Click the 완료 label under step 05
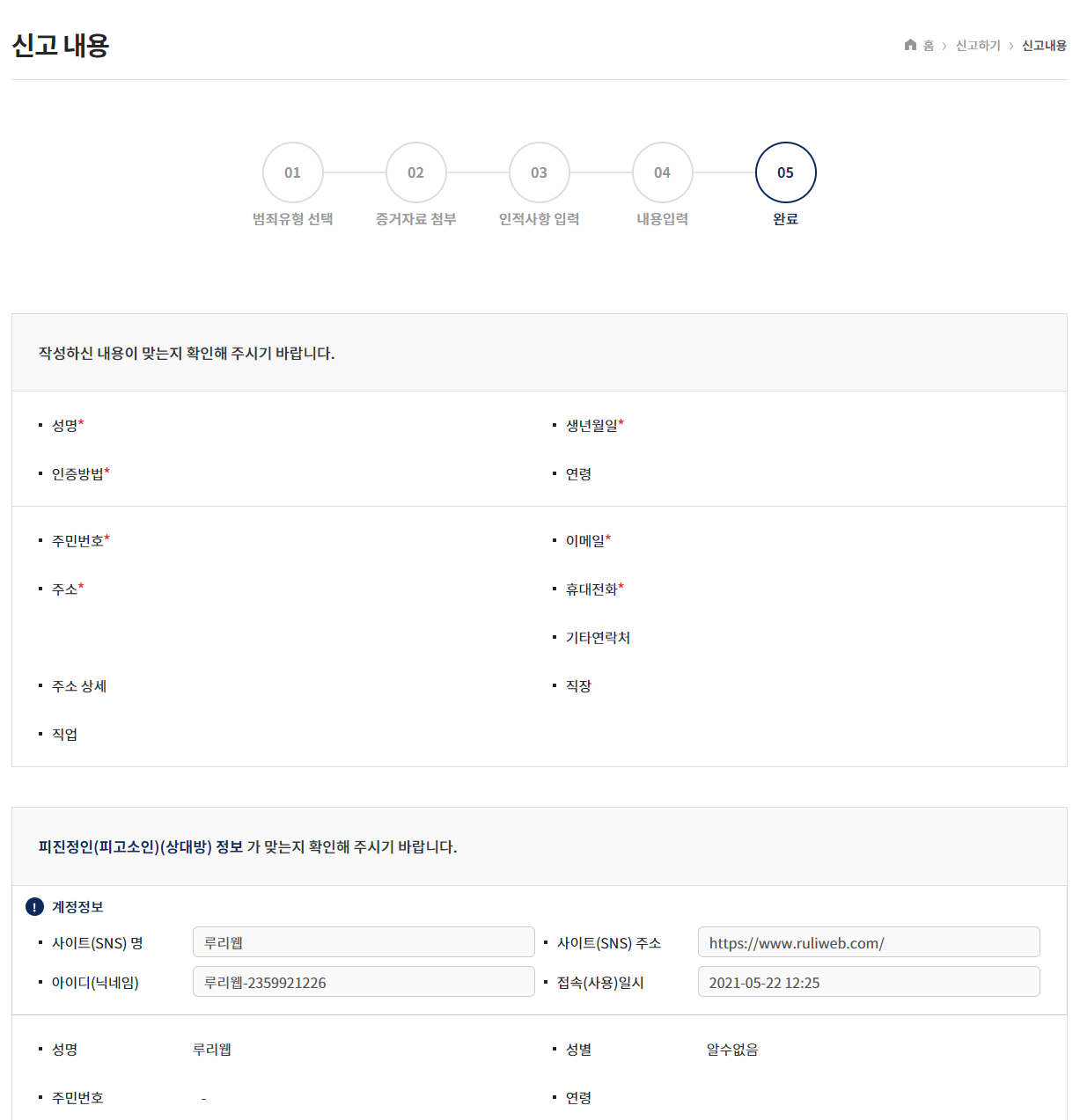 pos(785,218)
